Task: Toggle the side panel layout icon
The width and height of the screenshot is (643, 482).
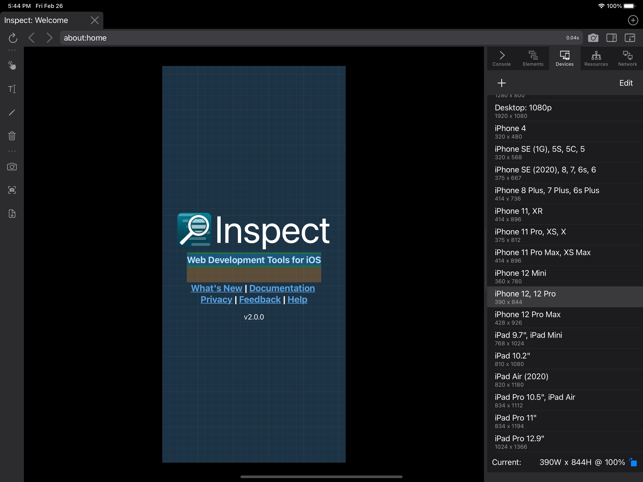Action: (611, 38)
